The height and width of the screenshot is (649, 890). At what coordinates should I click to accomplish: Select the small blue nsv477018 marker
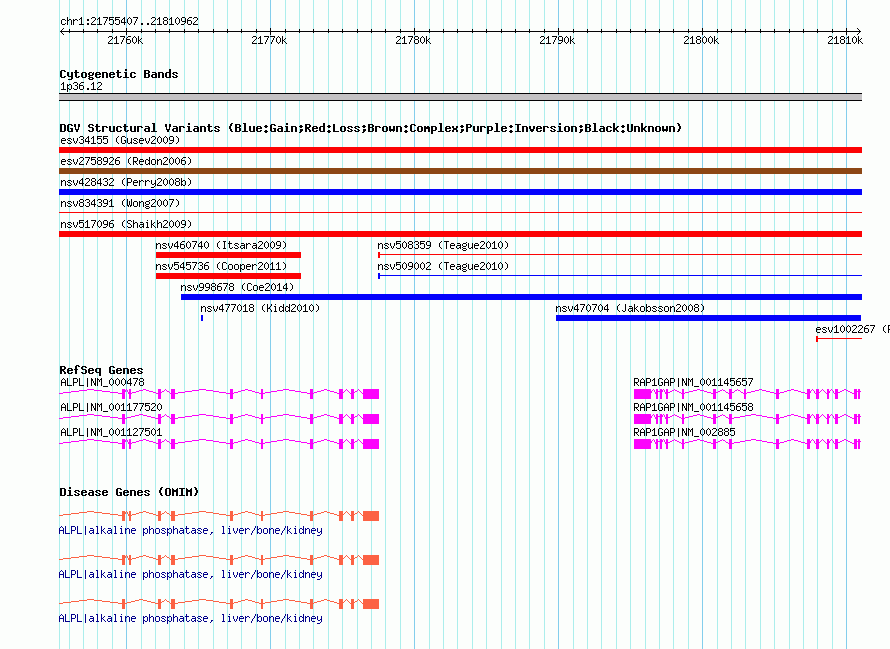[x=201, y=318]
